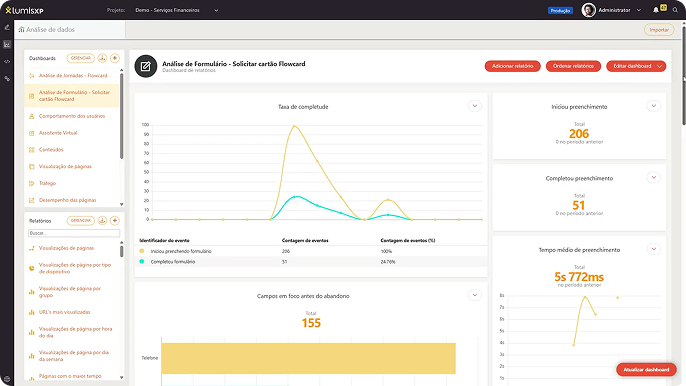
Task: Select the Comportamento dos usuários dashboard
Action: (72, 116)
